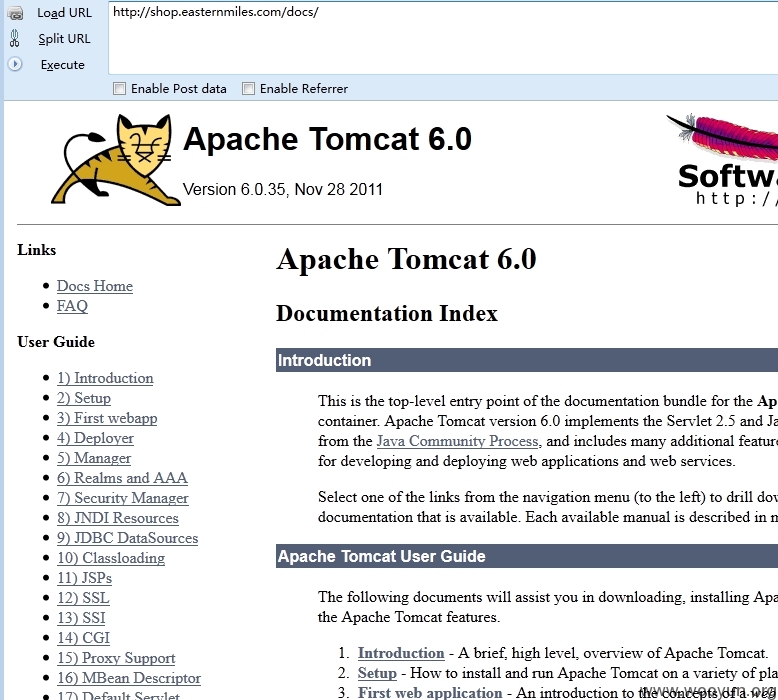This screenshot has width=778, height=700.
Task: Enable the Post data checkbox
Action: pos(119,89)
